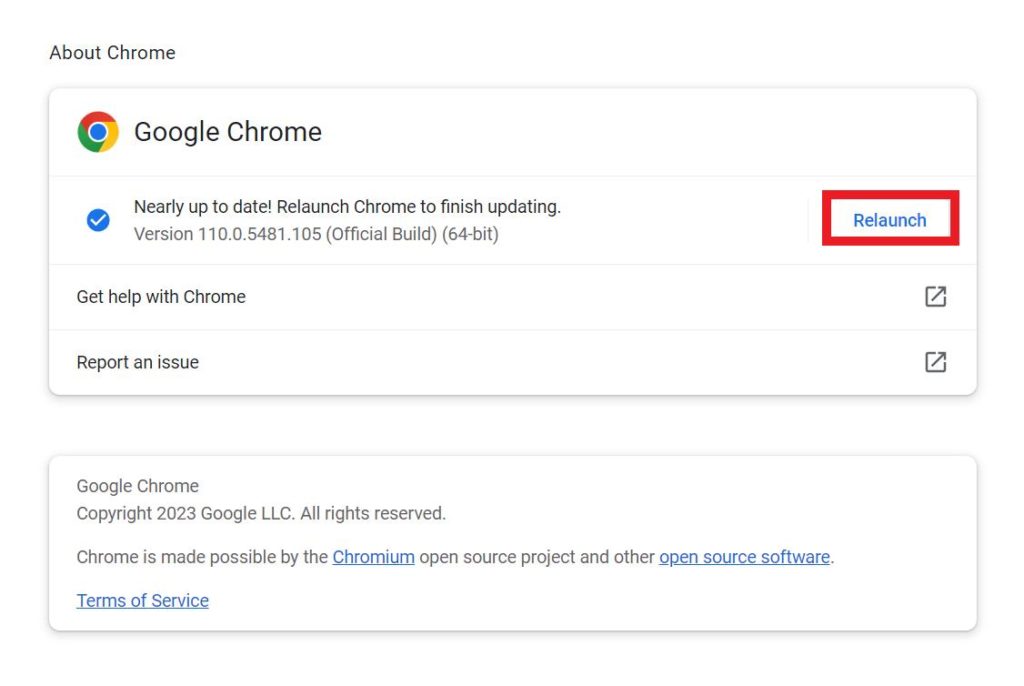The height and width of the screenshot is (686, 1024).
Task: Click the (64-bit) label in version line
Action: point(470,234)
